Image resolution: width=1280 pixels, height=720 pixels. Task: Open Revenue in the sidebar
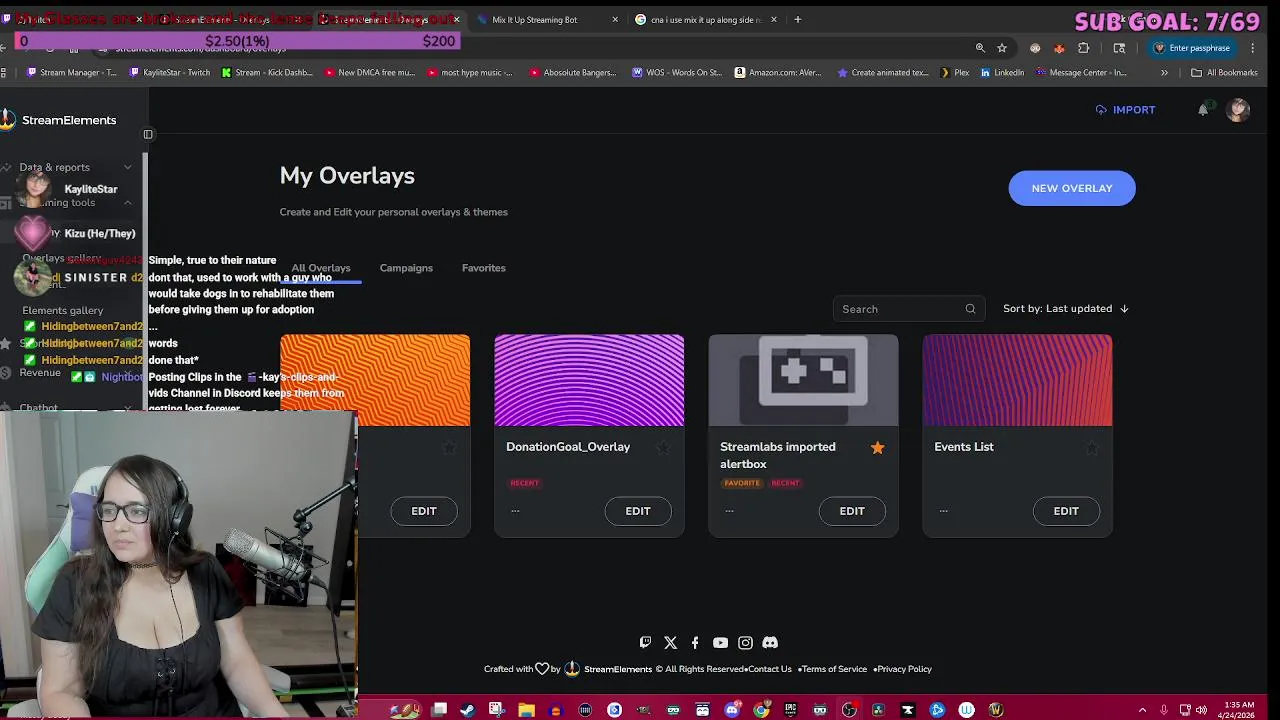click(40, 373)
